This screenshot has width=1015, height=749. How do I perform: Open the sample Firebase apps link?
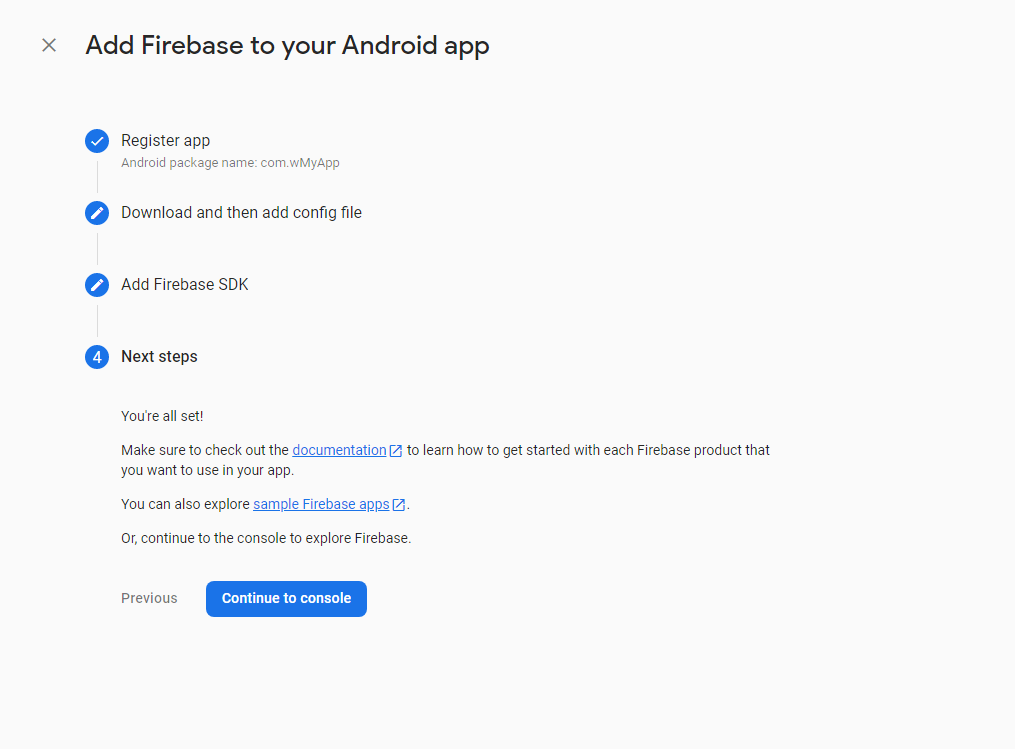pyautogui.click(x=321, y=504)
